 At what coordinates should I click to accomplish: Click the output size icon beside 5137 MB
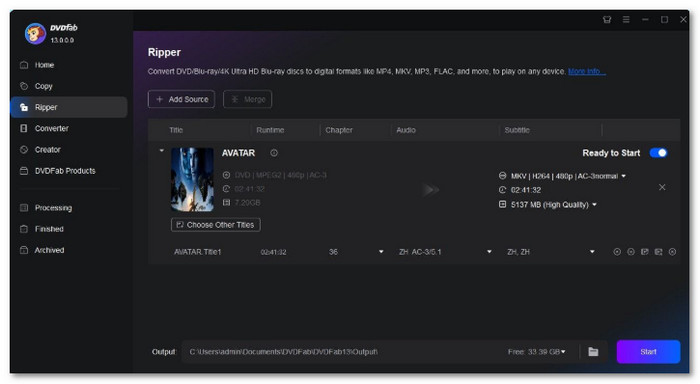[x=502, y=204]
